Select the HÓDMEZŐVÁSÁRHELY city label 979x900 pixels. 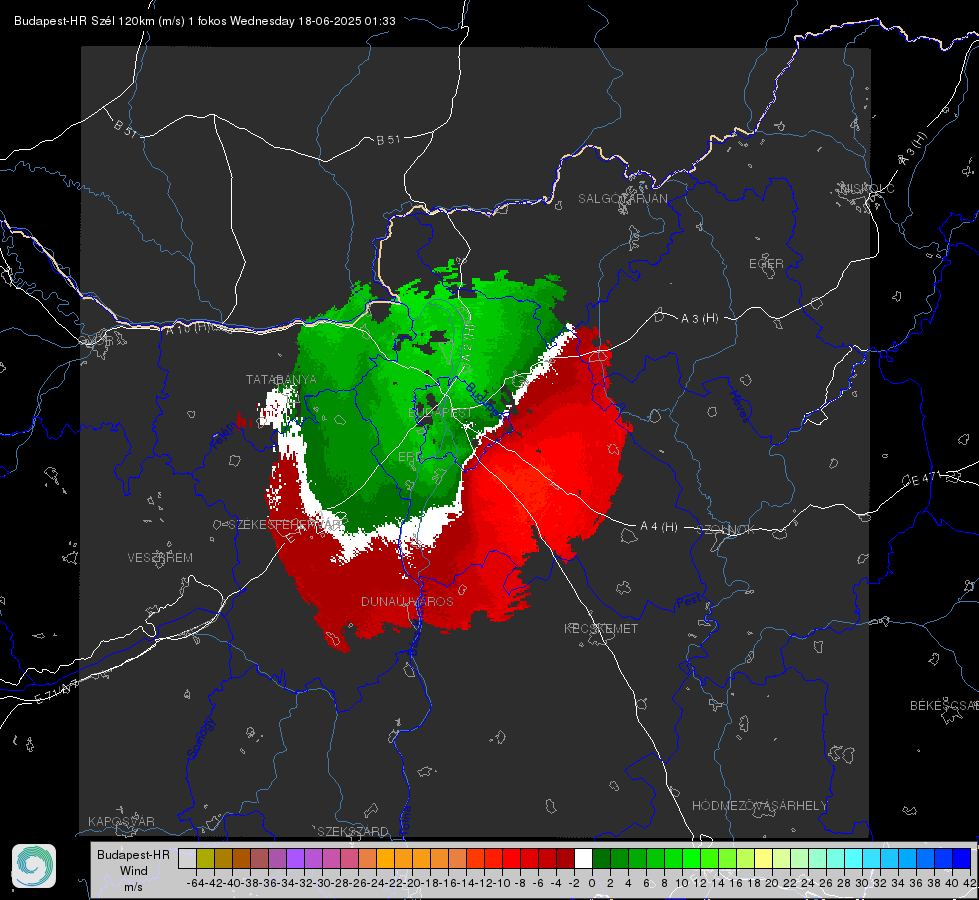[759, 806]
